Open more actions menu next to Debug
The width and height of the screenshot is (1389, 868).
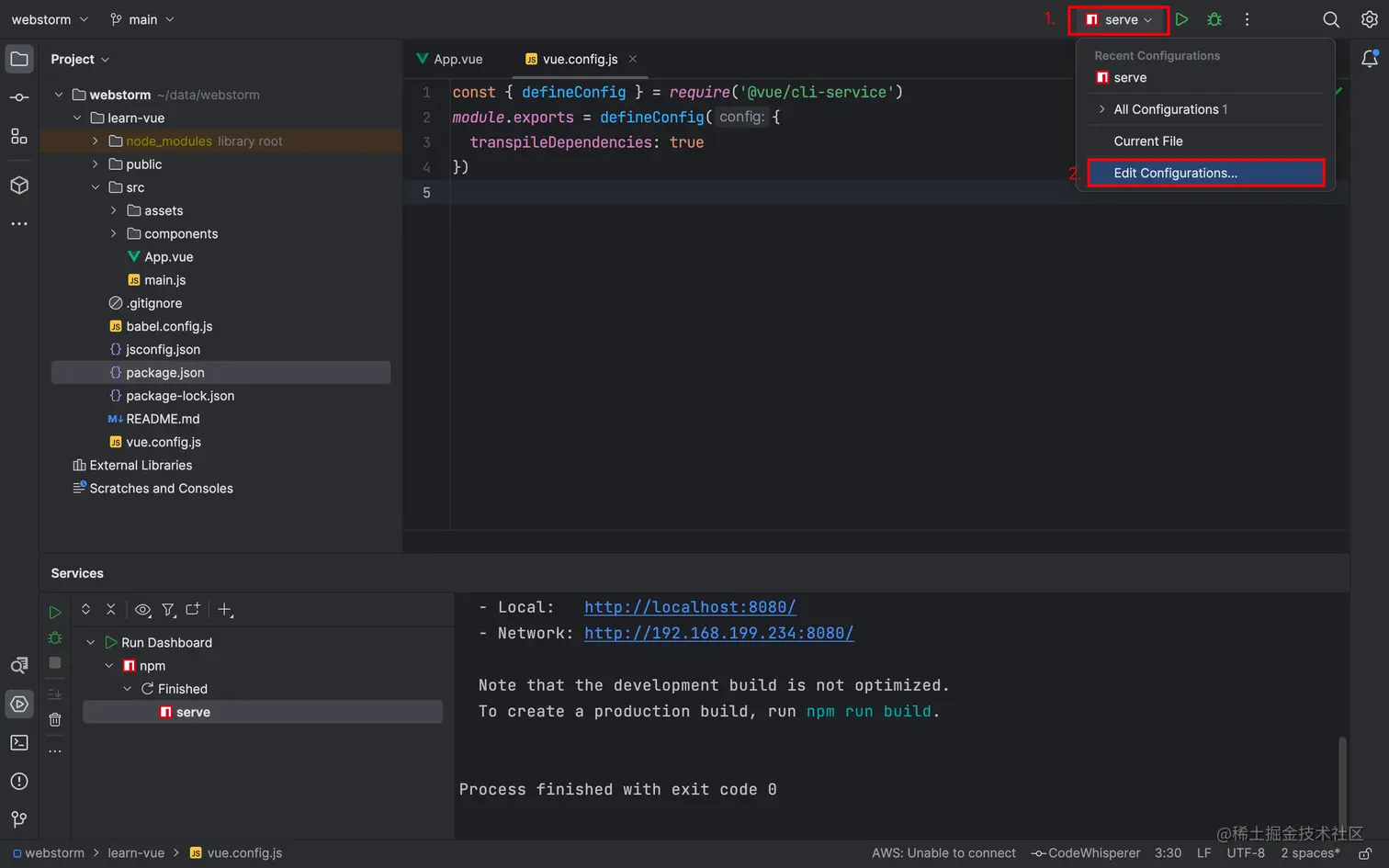[1247, 19]
